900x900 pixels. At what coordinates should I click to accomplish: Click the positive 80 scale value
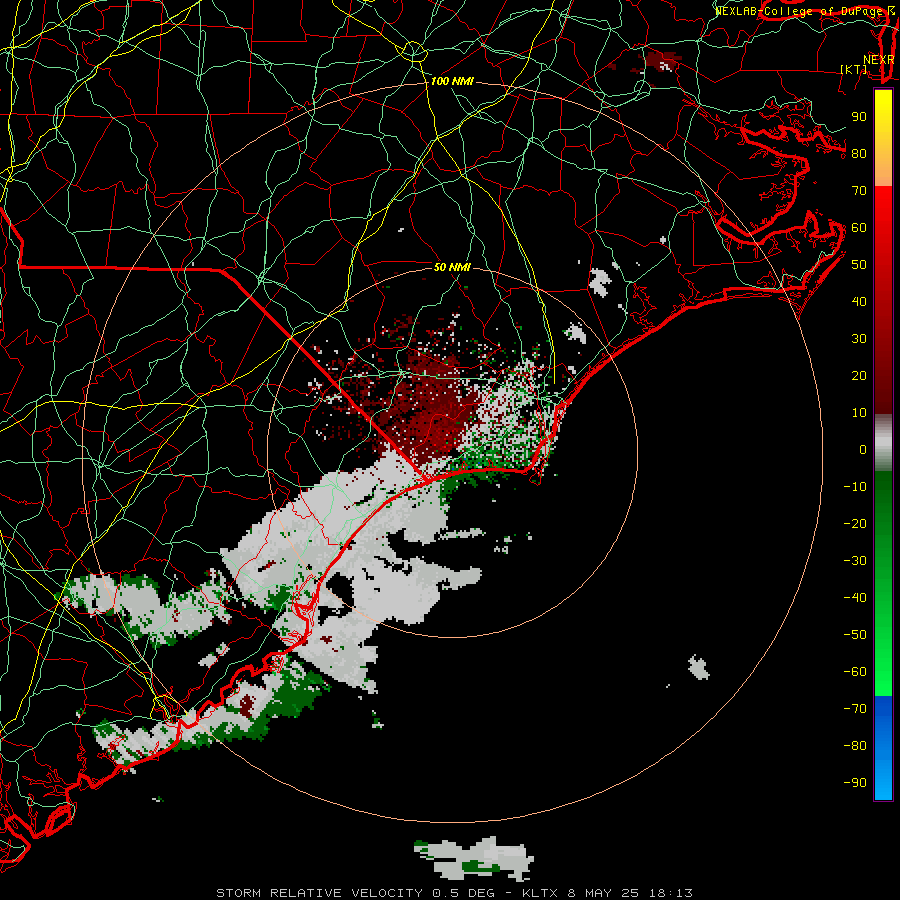click(859, 153)
